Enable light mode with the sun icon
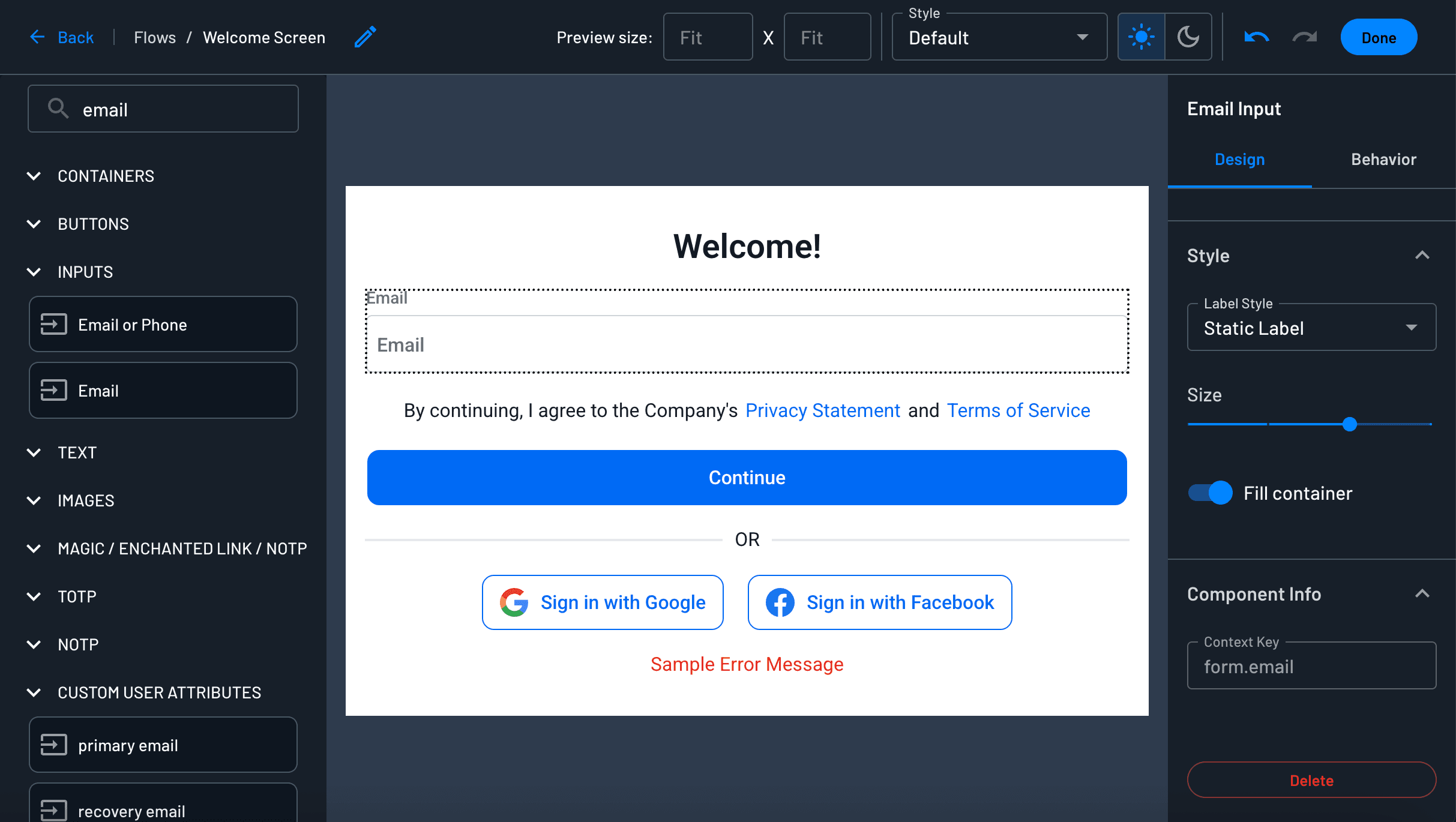This screenshot has height=822, width=1456. pyautogui.click(x=1141, y=37)
